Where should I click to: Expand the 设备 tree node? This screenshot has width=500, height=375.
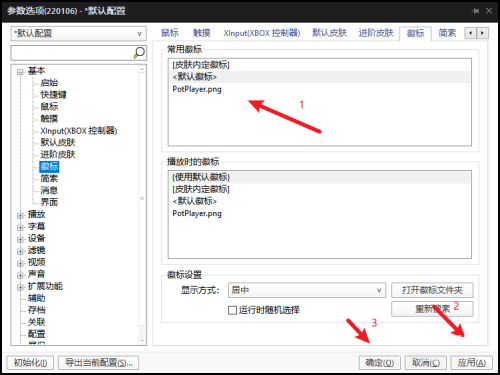click(x=21, y=239)
